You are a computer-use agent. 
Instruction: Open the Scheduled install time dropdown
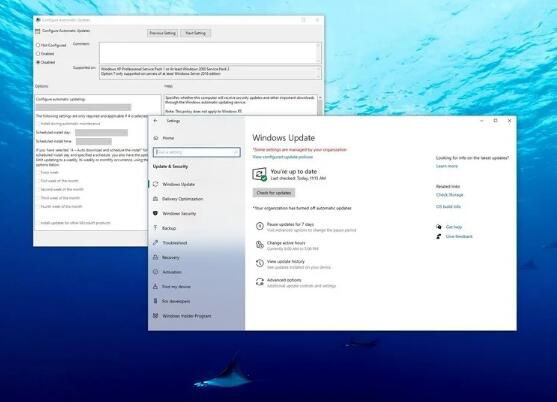click(x=94, y=141)
